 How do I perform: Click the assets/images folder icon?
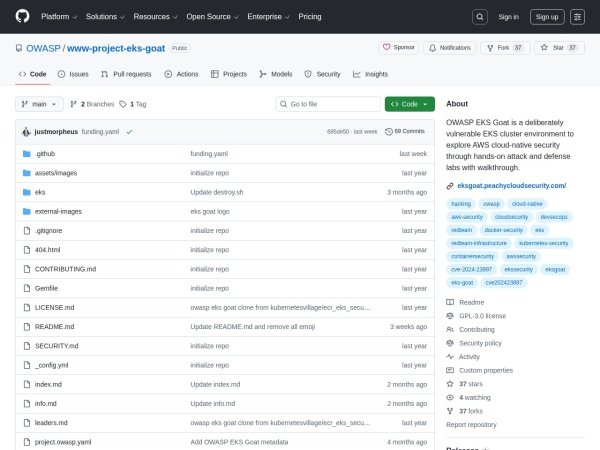click(26, 173)
